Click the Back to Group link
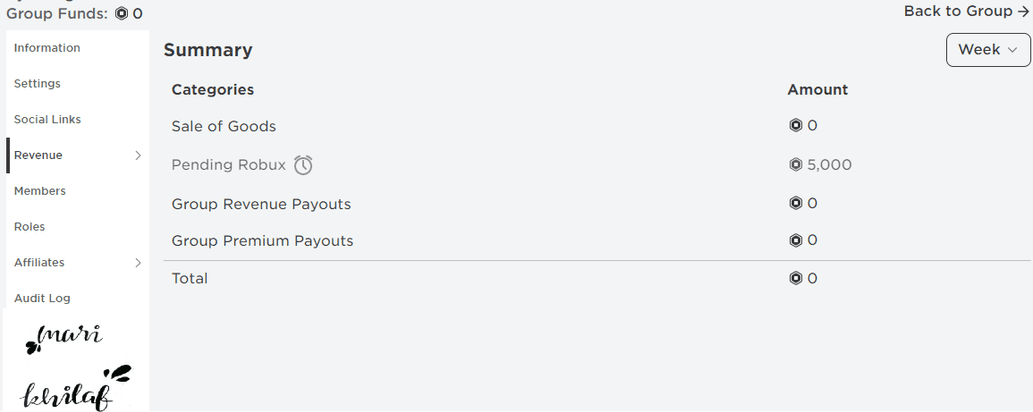 click(x=966, y=11)
